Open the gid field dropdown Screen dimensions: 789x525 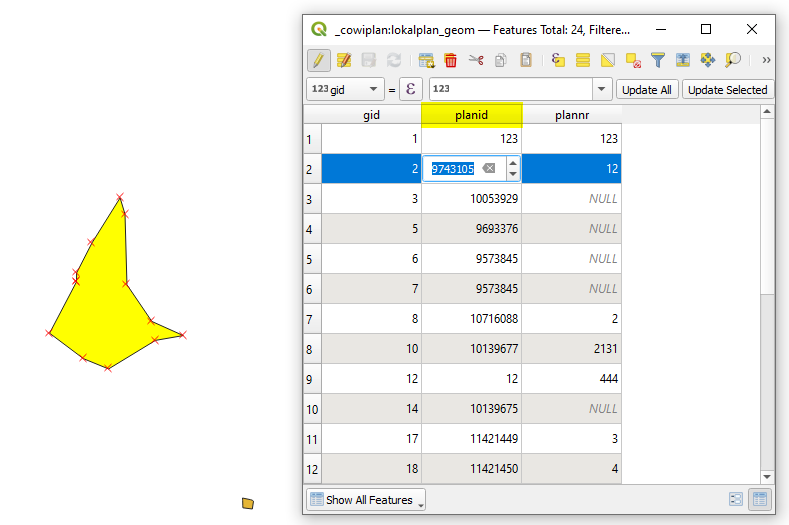373,90
